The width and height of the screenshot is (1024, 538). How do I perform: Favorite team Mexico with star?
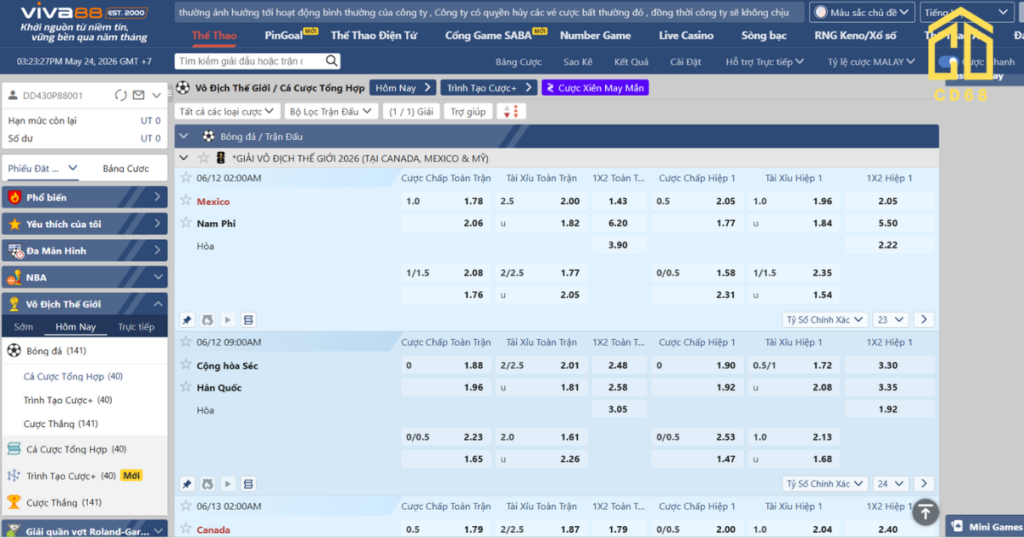coord(186,200)
